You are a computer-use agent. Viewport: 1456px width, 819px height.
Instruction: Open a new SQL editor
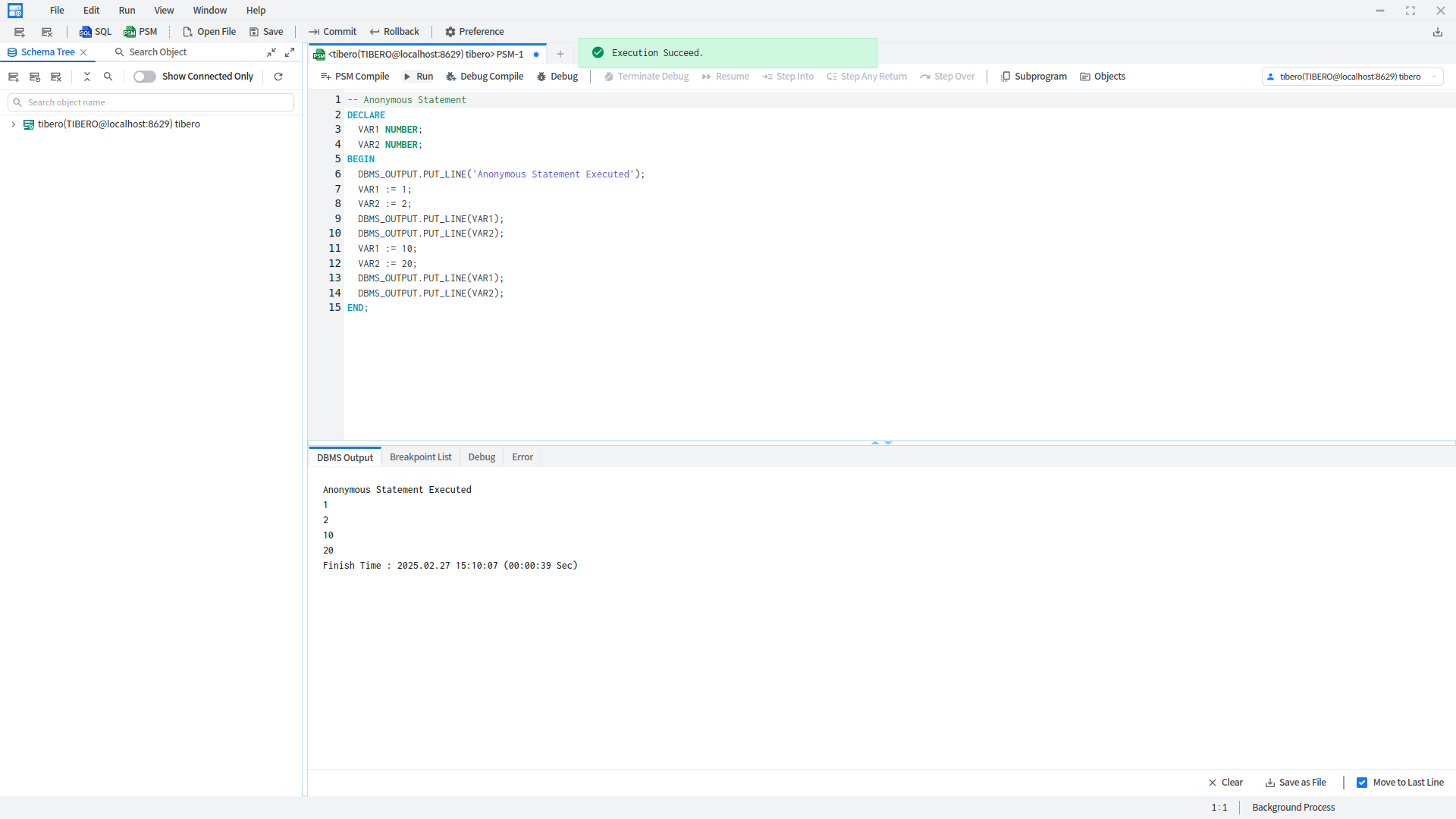(x=96, y=32)
